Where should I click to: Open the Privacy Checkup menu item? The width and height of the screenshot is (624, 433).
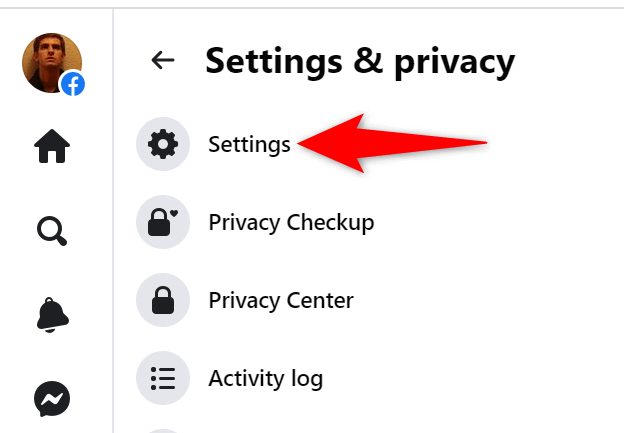pos(291,222)
